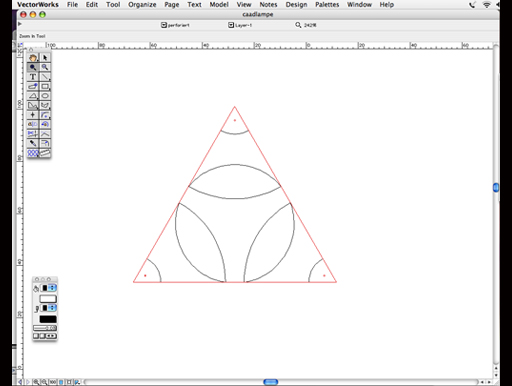Viewport: 512px width, 386px height.
Task: Click the blue fit-to-page icon at bottom
Action: [x=61, y=382]
